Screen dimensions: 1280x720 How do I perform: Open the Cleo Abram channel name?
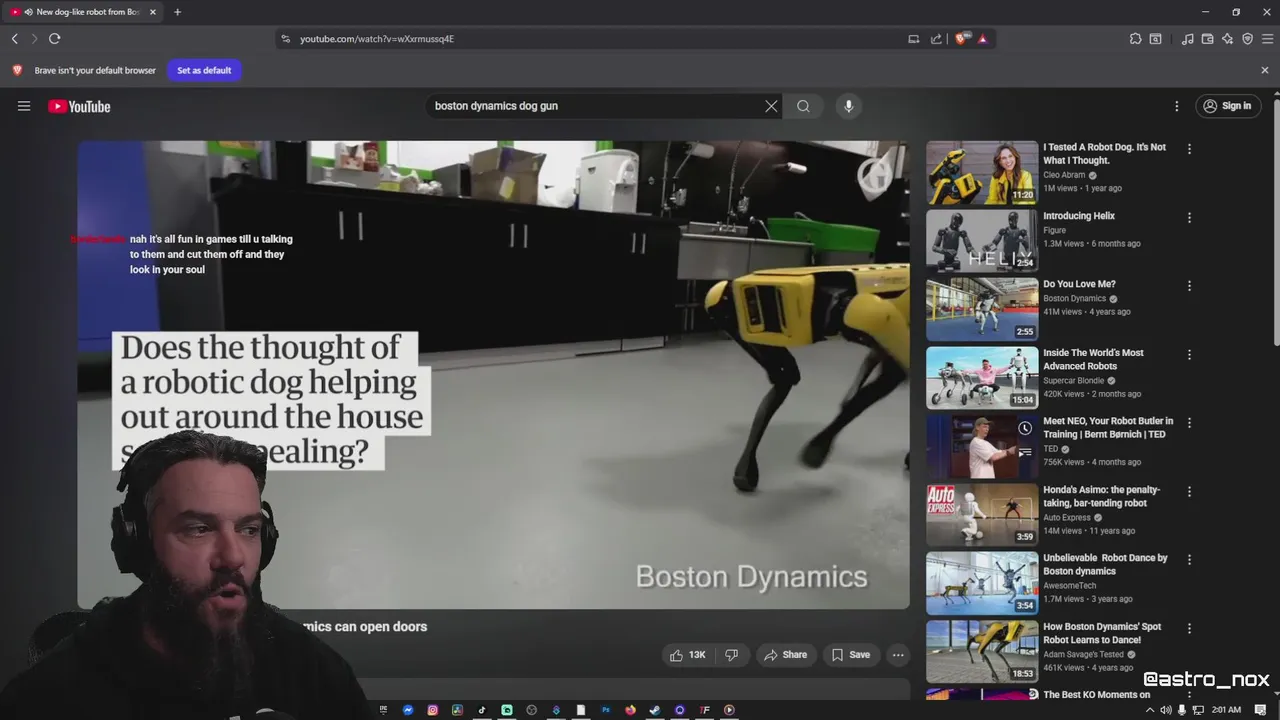pos(1064,175)
